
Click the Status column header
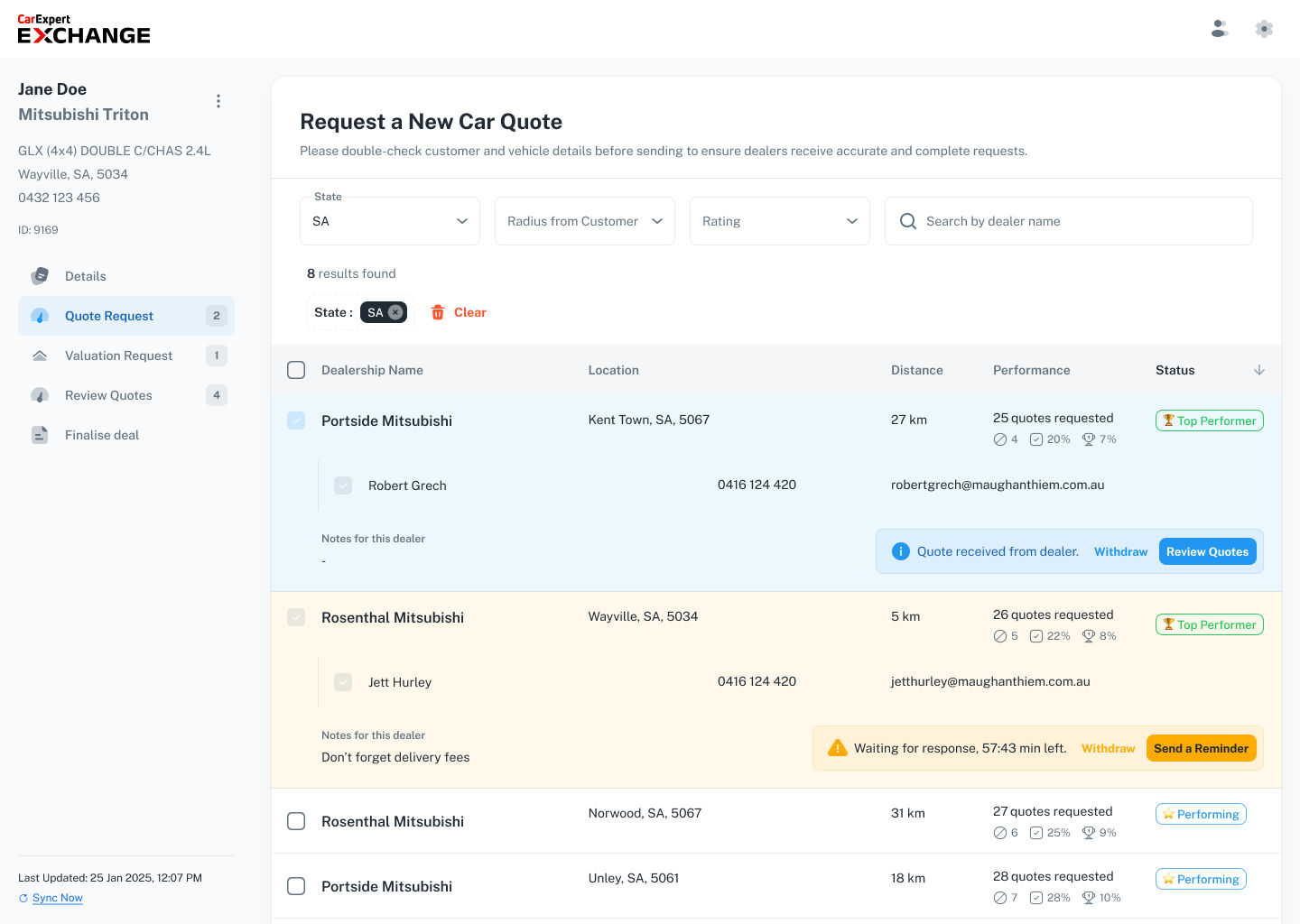[x=1175, y=370]
